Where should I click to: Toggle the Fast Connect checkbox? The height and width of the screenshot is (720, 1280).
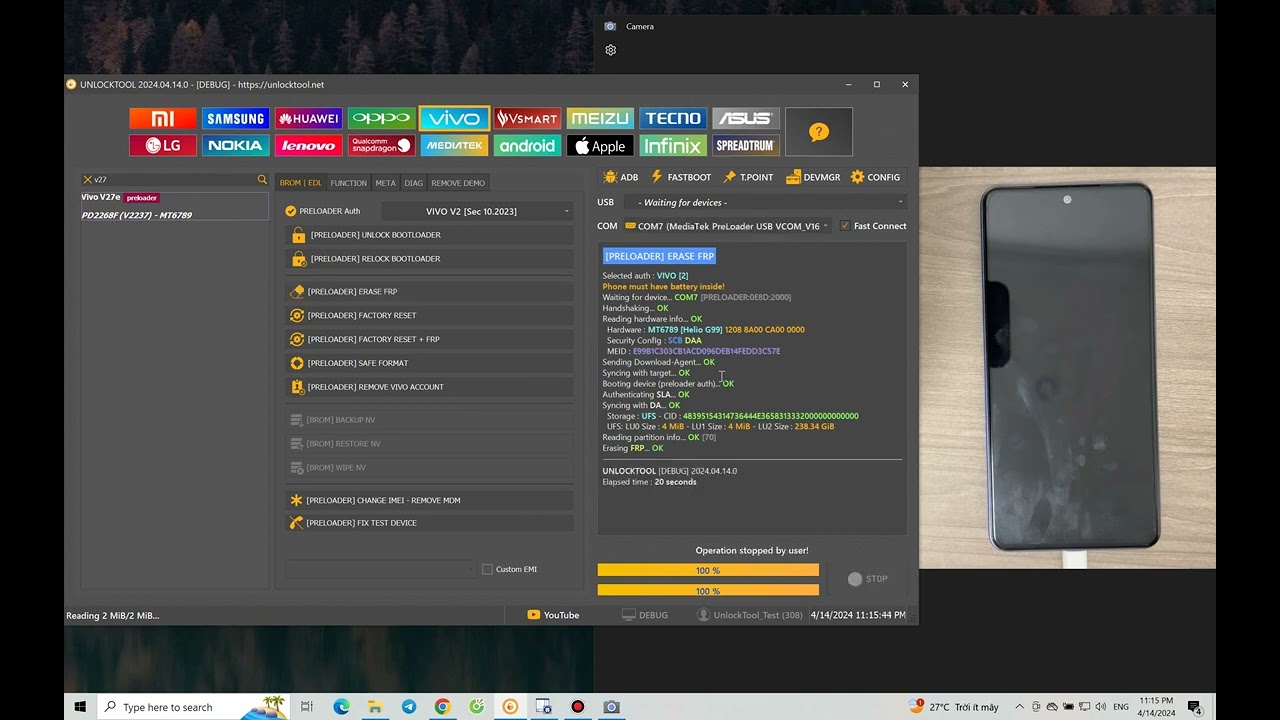tap(845, 226)
